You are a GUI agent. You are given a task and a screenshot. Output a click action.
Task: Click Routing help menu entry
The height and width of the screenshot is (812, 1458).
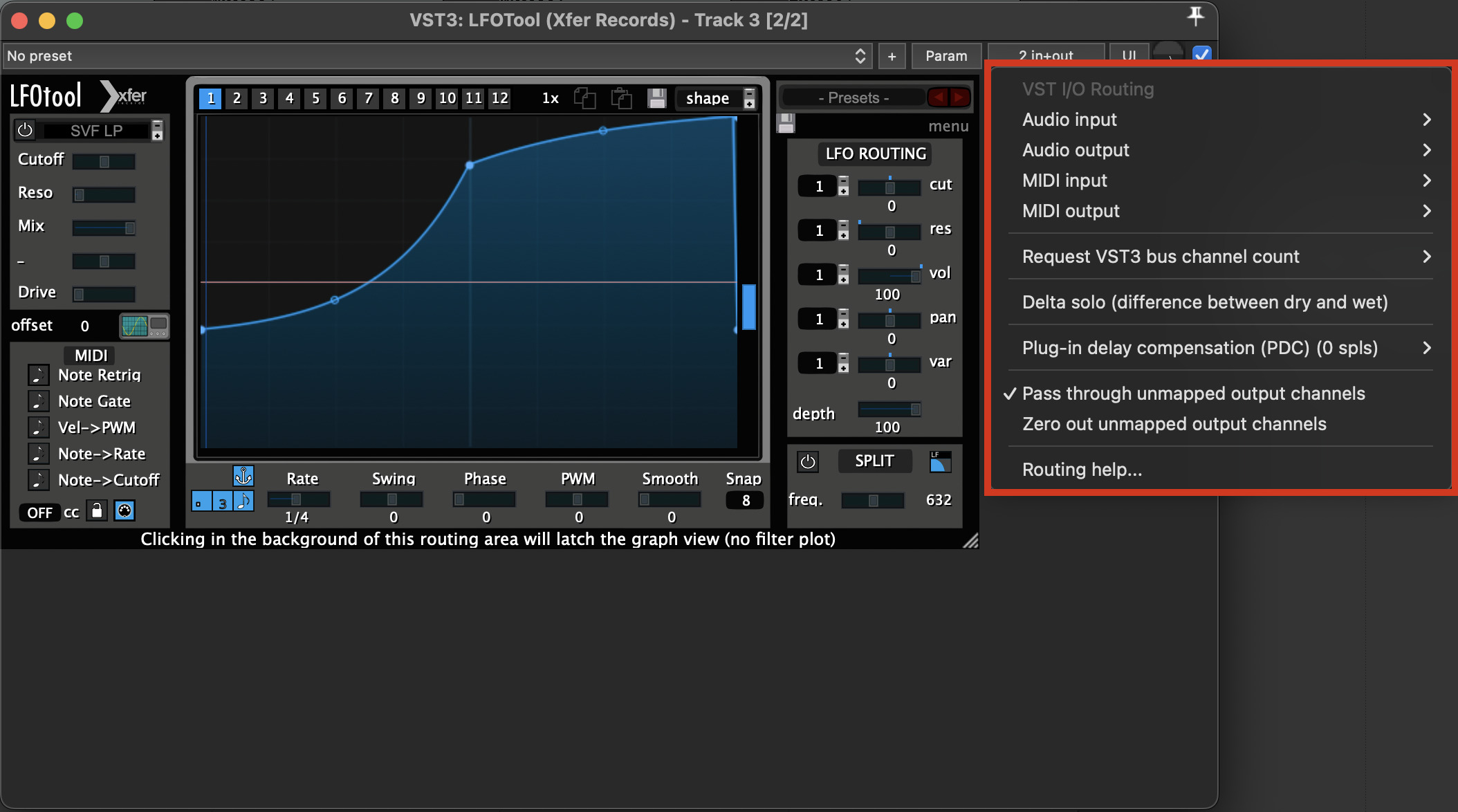click(x=1082, y=470)
